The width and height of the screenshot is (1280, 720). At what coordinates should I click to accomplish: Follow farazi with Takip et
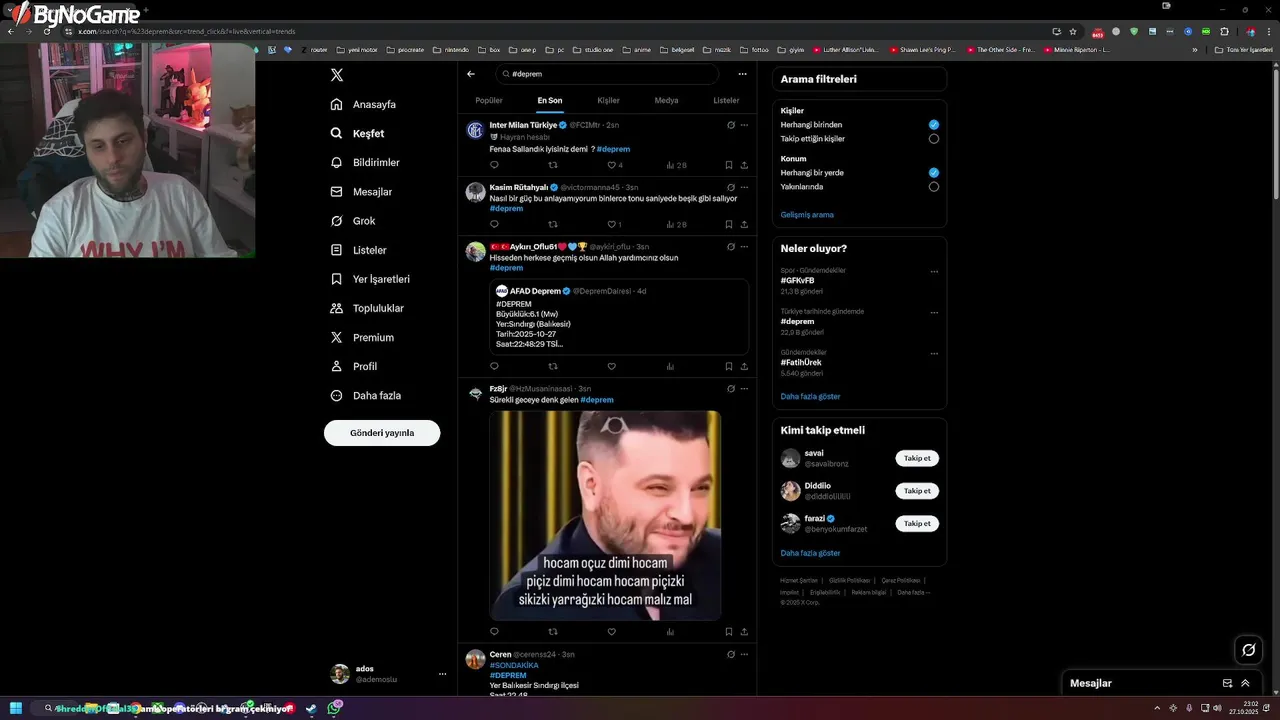917,523
